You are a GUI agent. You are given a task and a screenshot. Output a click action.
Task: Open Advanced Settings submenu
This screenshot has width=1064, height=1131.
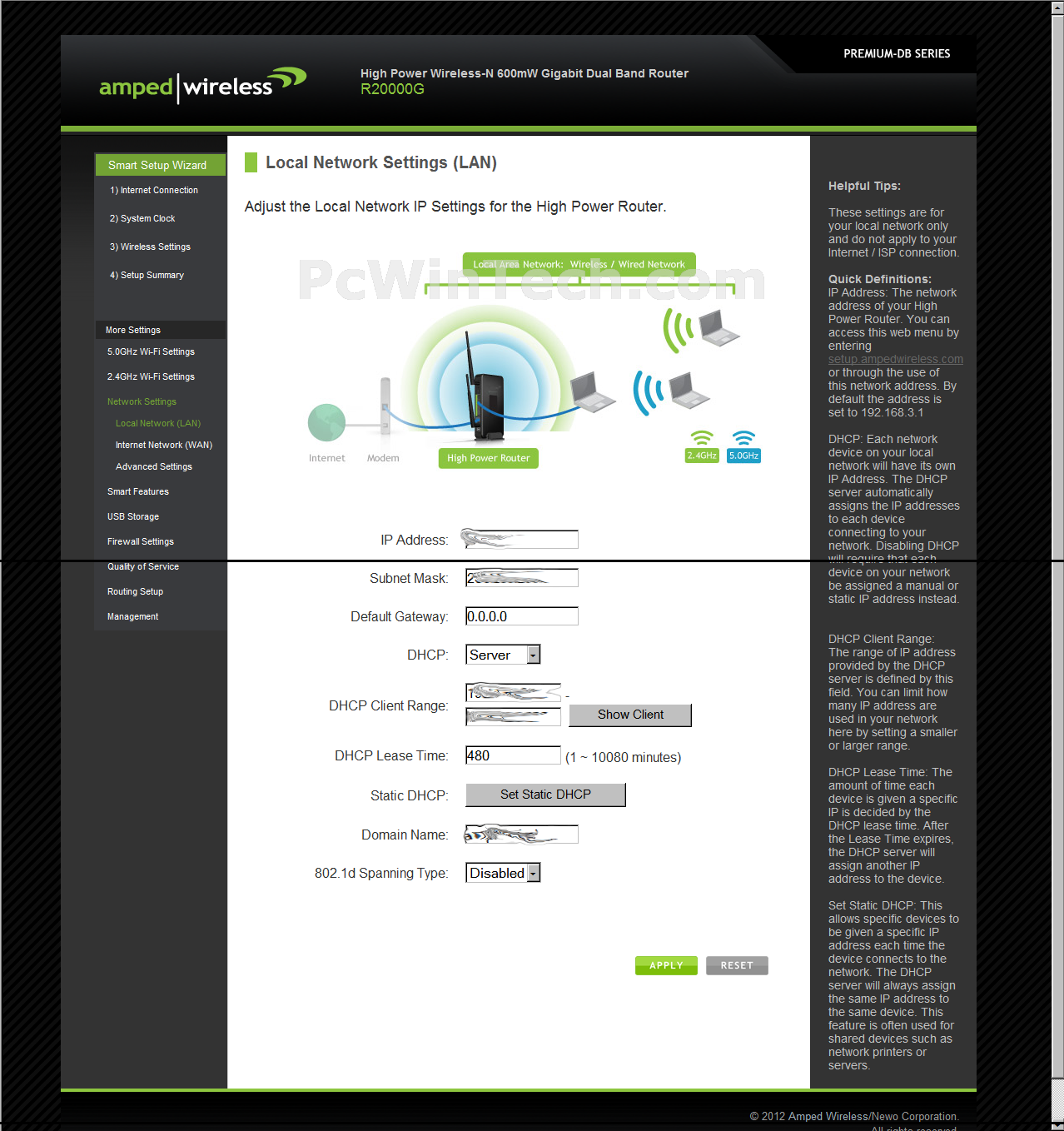[x=154, y=466]
